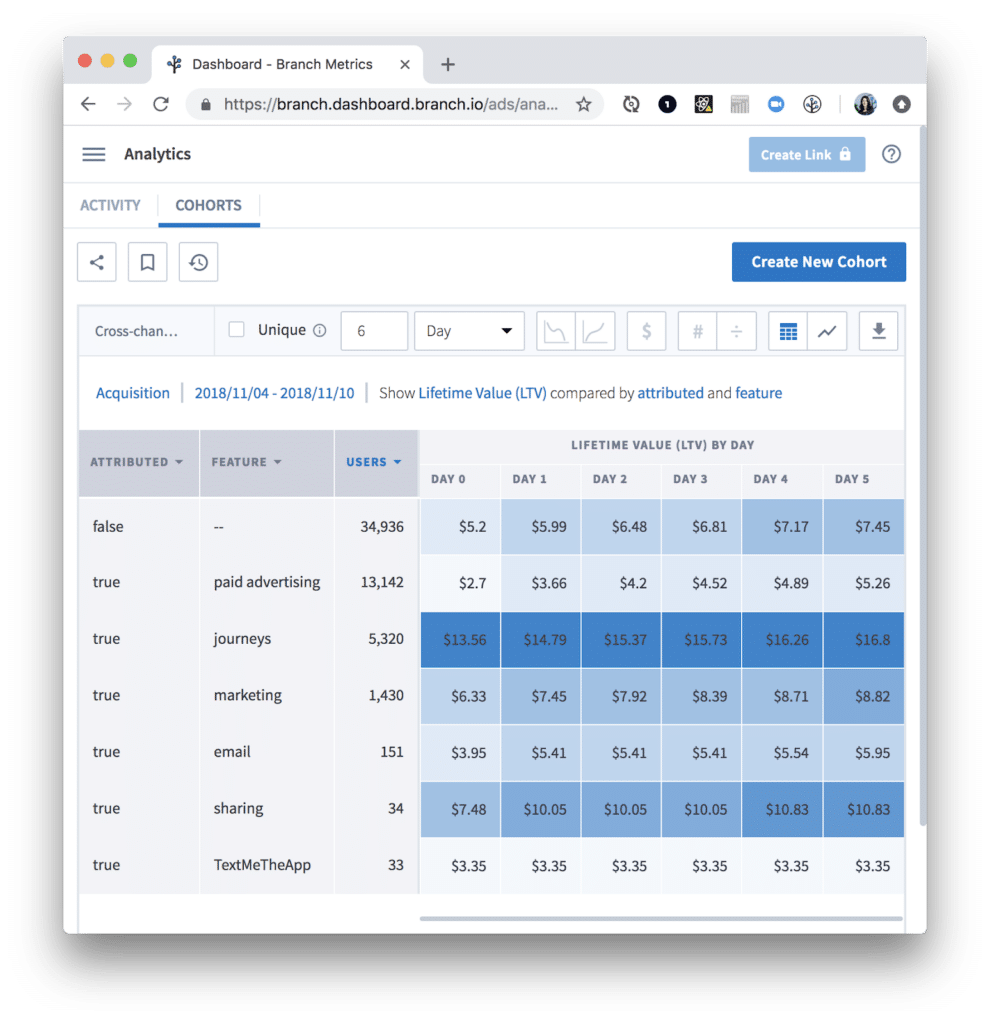Click the dollar sign revenue icon
990x1024 pixels.
pos(647,331)
